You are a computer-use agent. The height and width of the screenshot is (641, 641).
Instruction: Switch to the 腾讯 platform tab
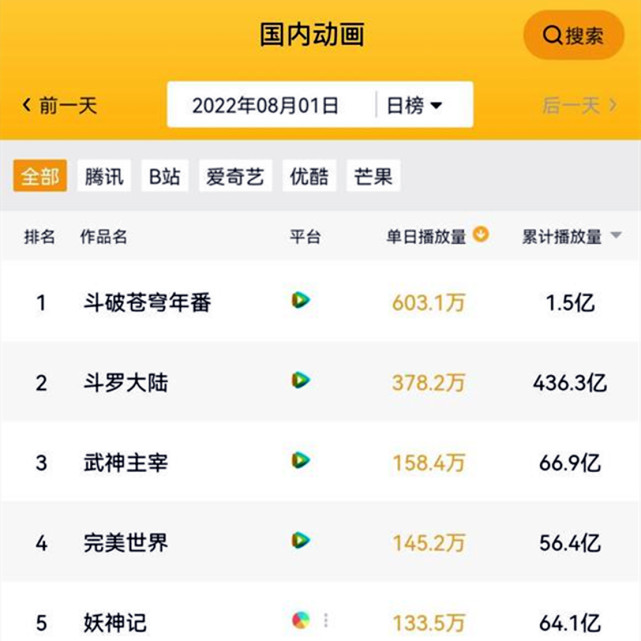coord(104,177)
